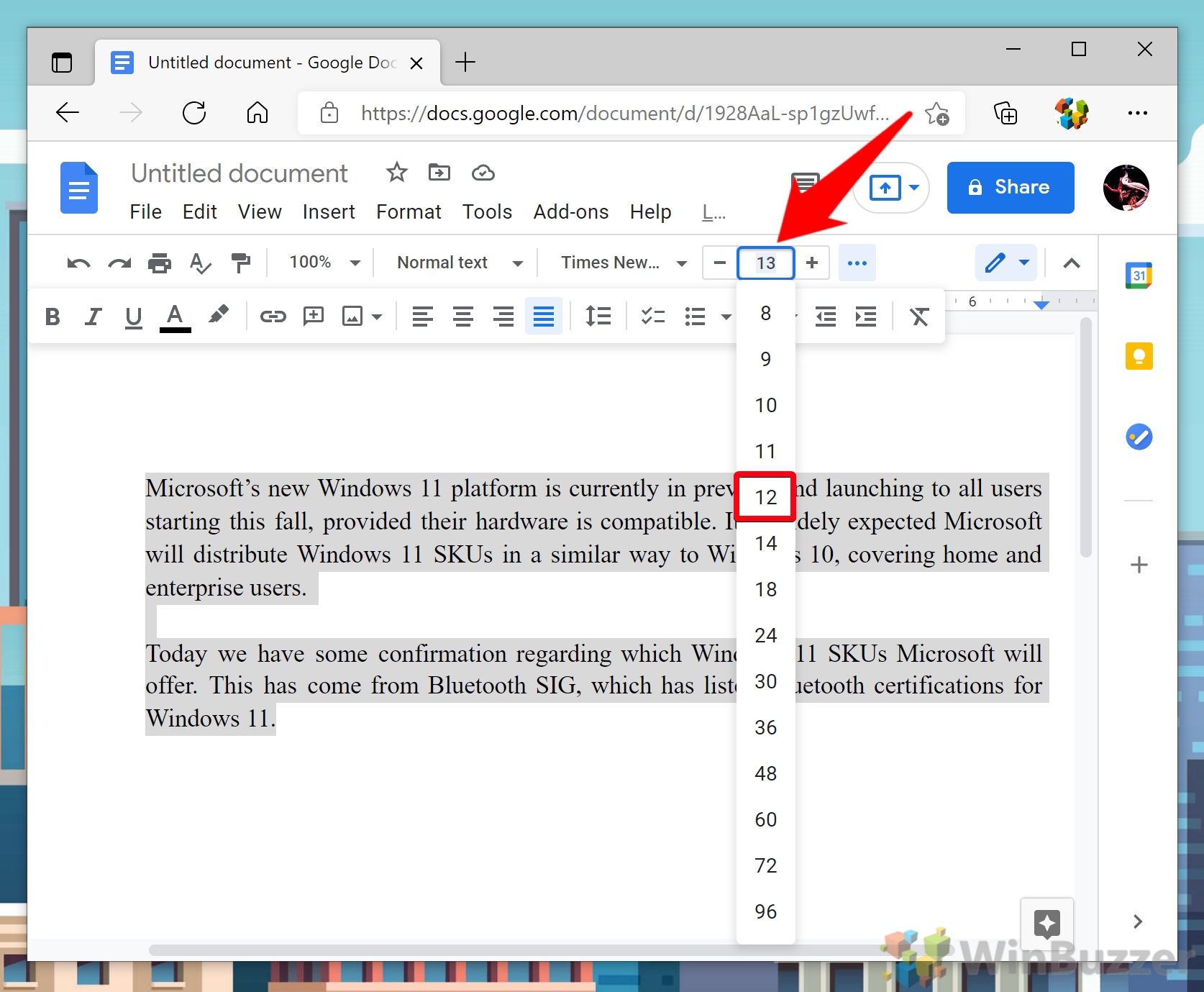
Task: Set center alignment
Action: click(x=463, y=317)
